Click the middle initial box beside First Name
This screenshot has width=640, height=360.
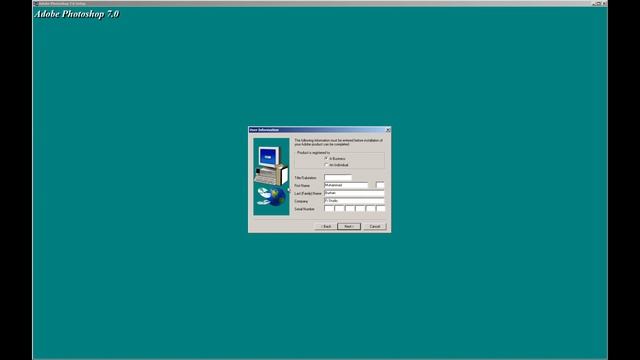coord(380,185)
